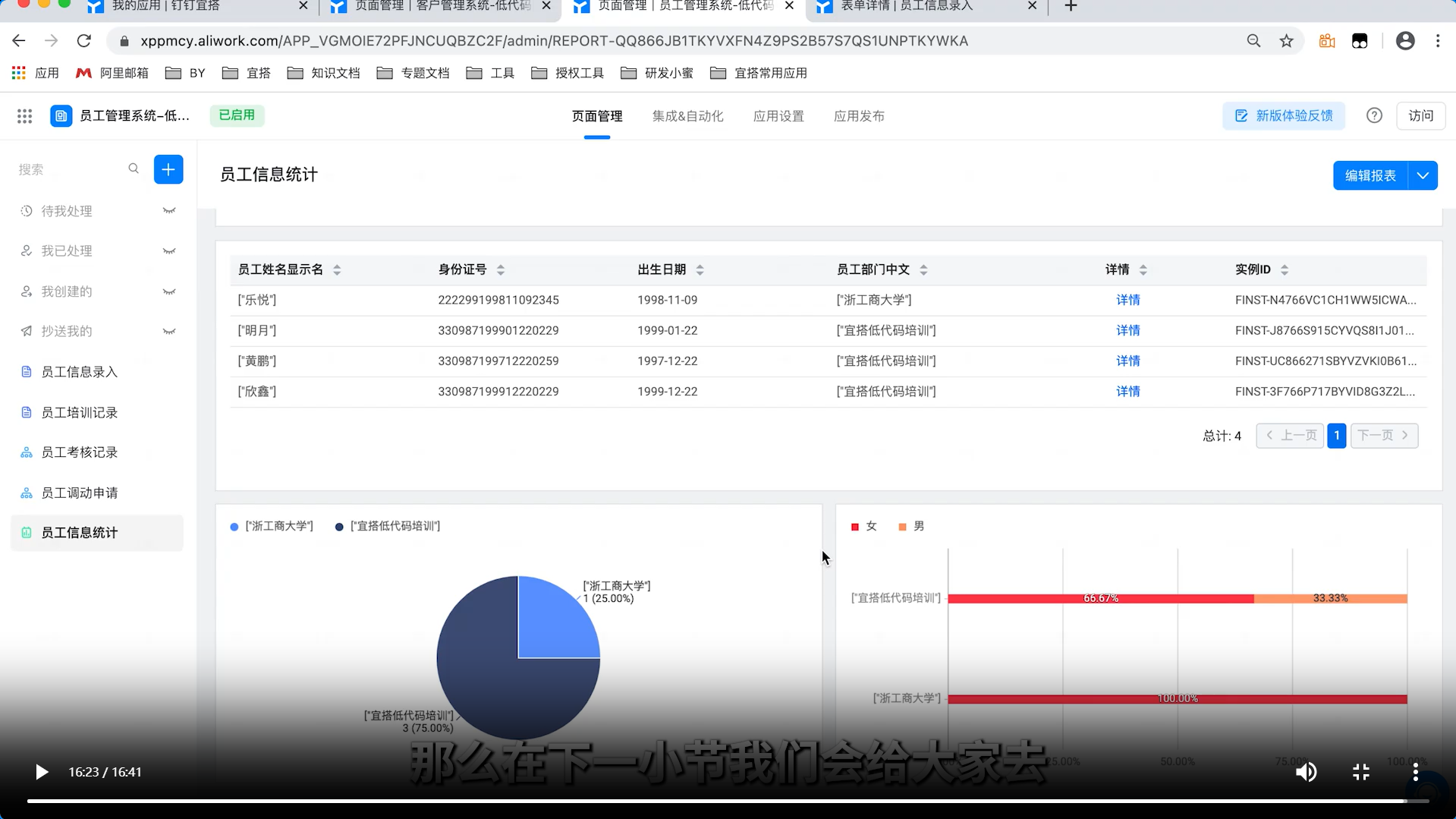Click the 编辑报表 button
Screen dimensions: 1456x819
[x=1370, y=175]
